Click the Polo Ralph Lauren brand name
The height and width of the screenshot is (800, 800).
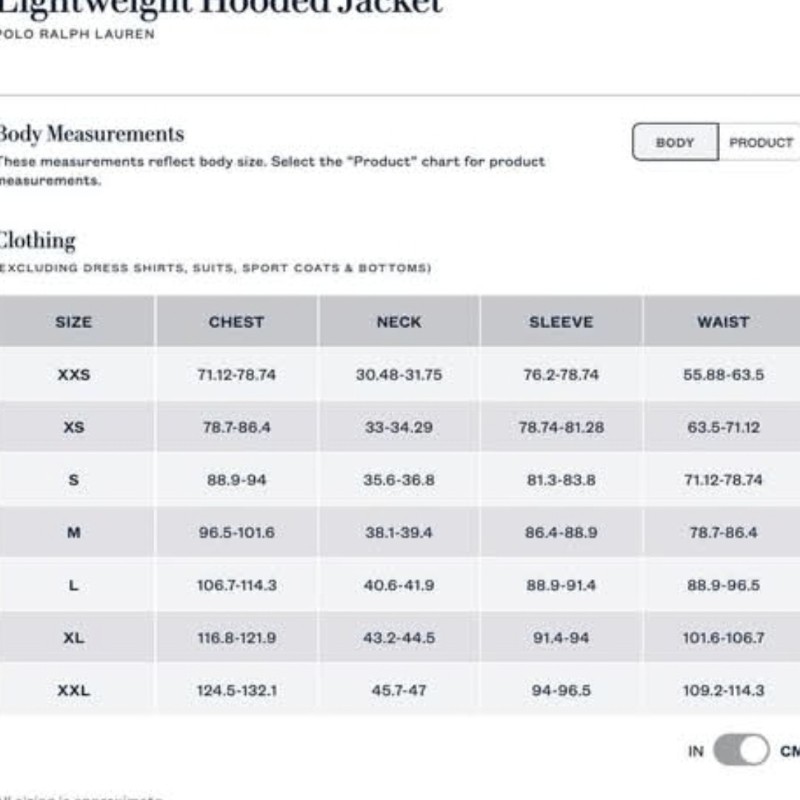[78, 34]
